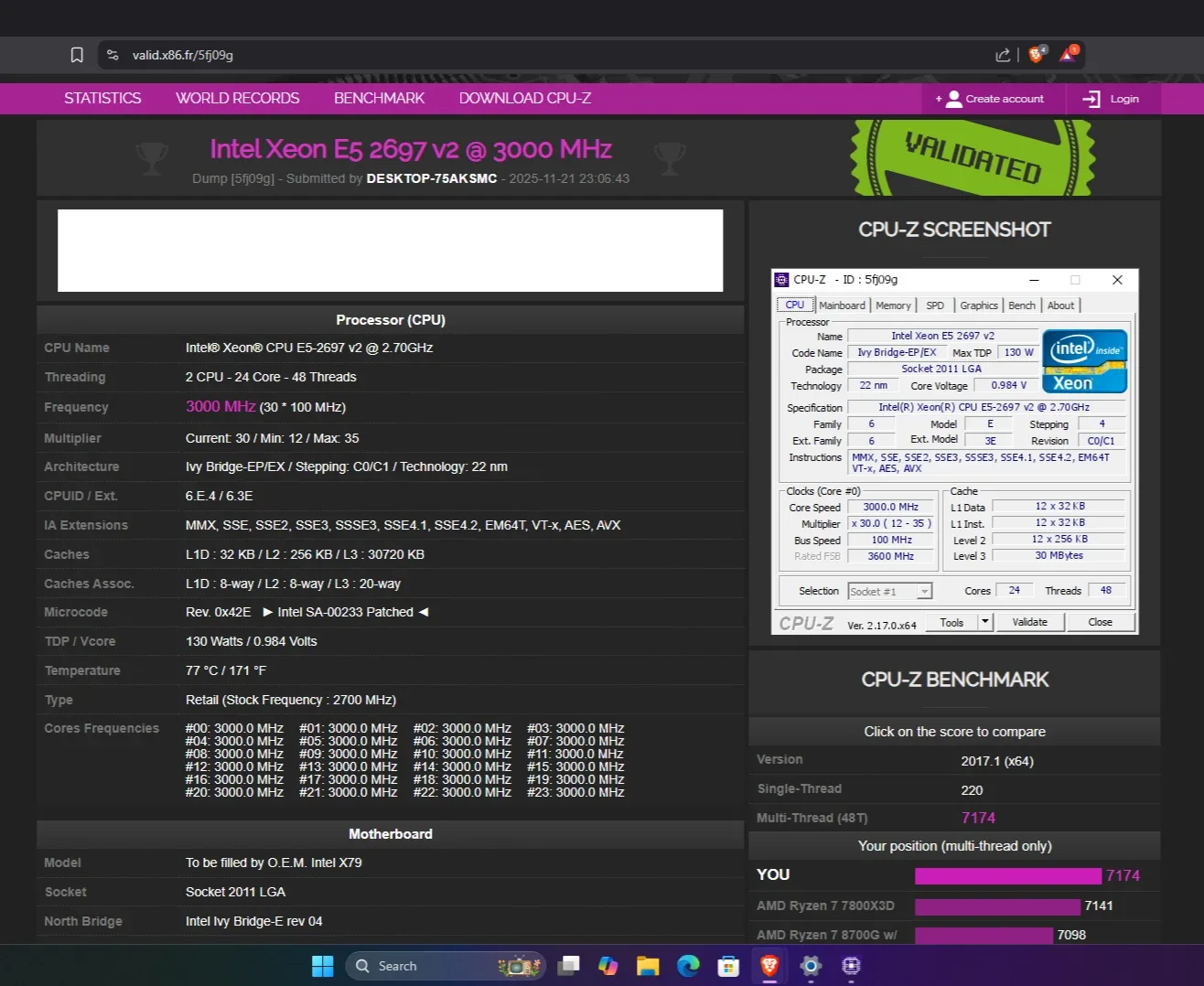The height and width of the screenshot is (986, 1204).
Task: Click the trophy icon beside the CPU title
Action: 152,157
